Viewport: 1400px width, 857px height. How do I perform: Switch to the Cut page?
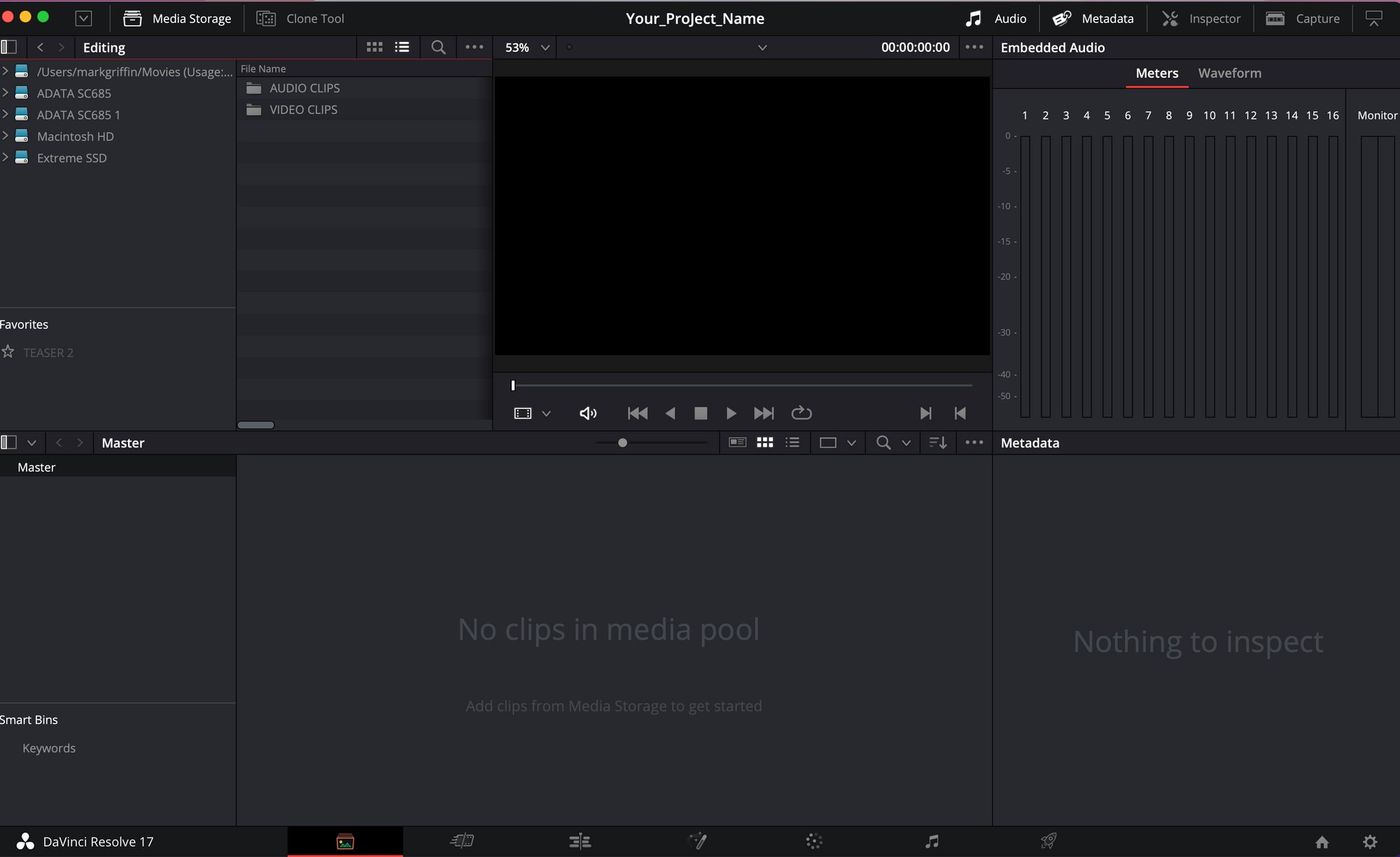(462, 841)
